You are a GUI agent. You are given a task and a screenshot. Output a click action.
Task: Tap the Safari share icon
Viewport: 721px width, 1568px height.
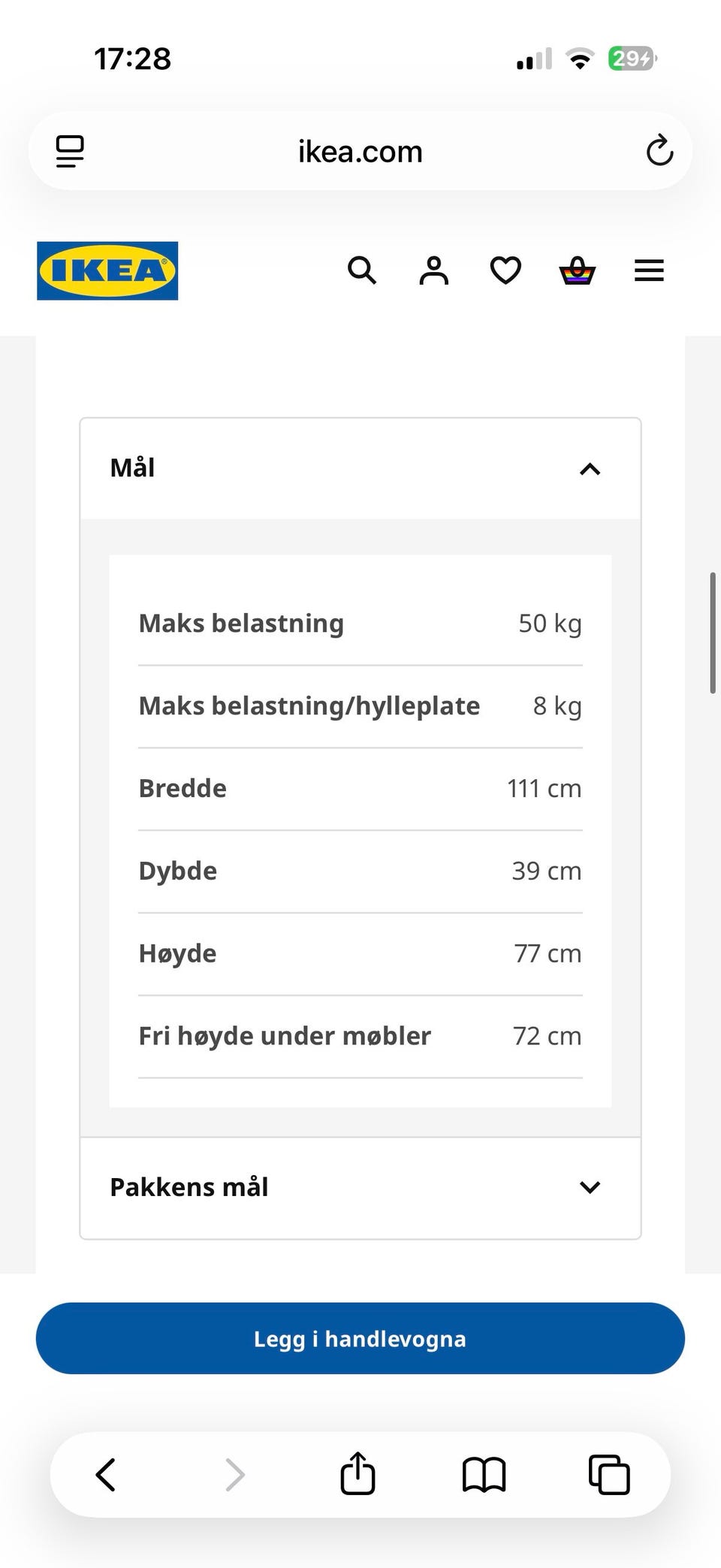pyautogui.click(x=357, y=1473)
